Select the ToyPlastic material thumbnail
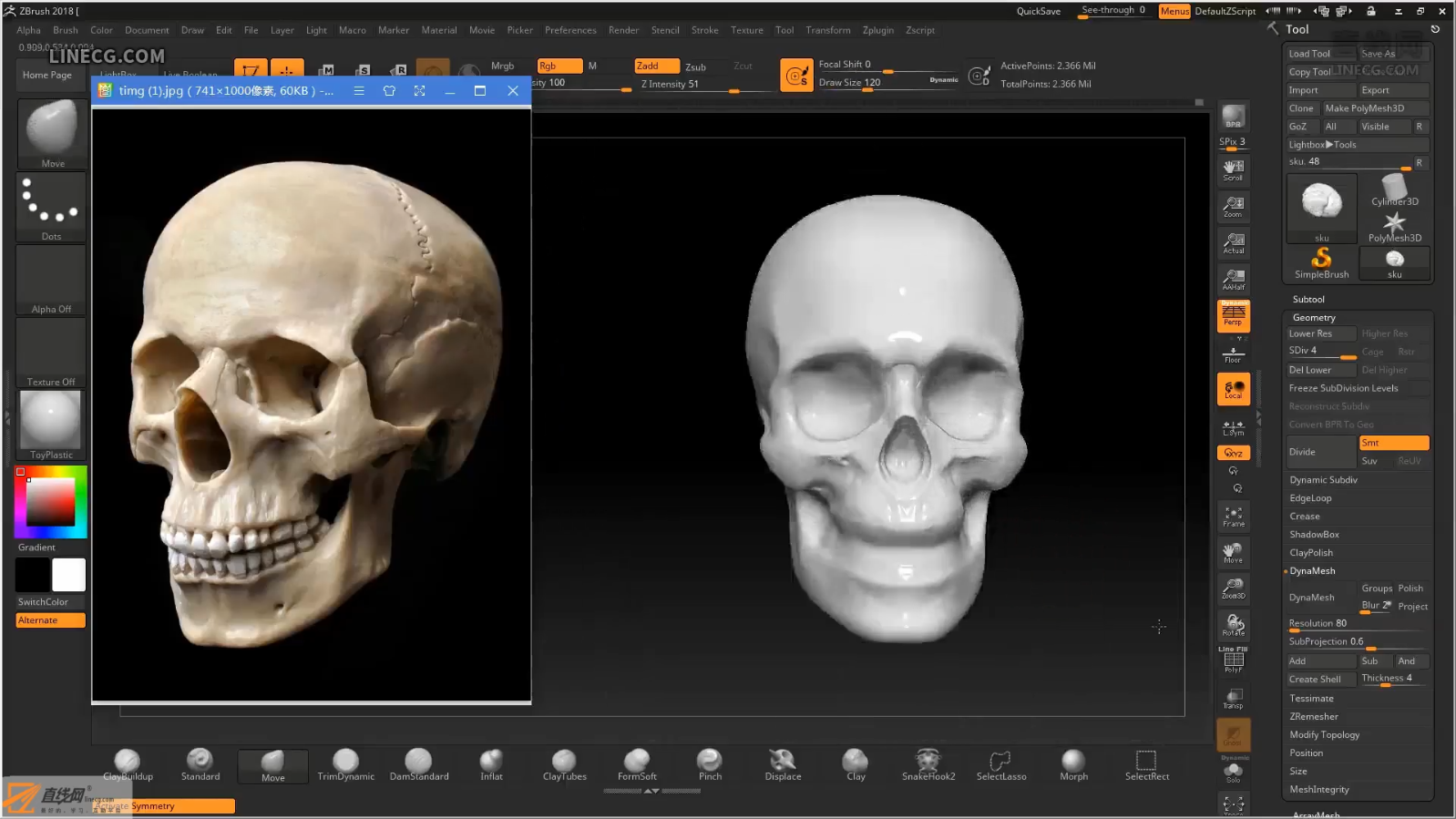Image resolution: width=1456 pixels, height=819 pixels. coord(52,425)
